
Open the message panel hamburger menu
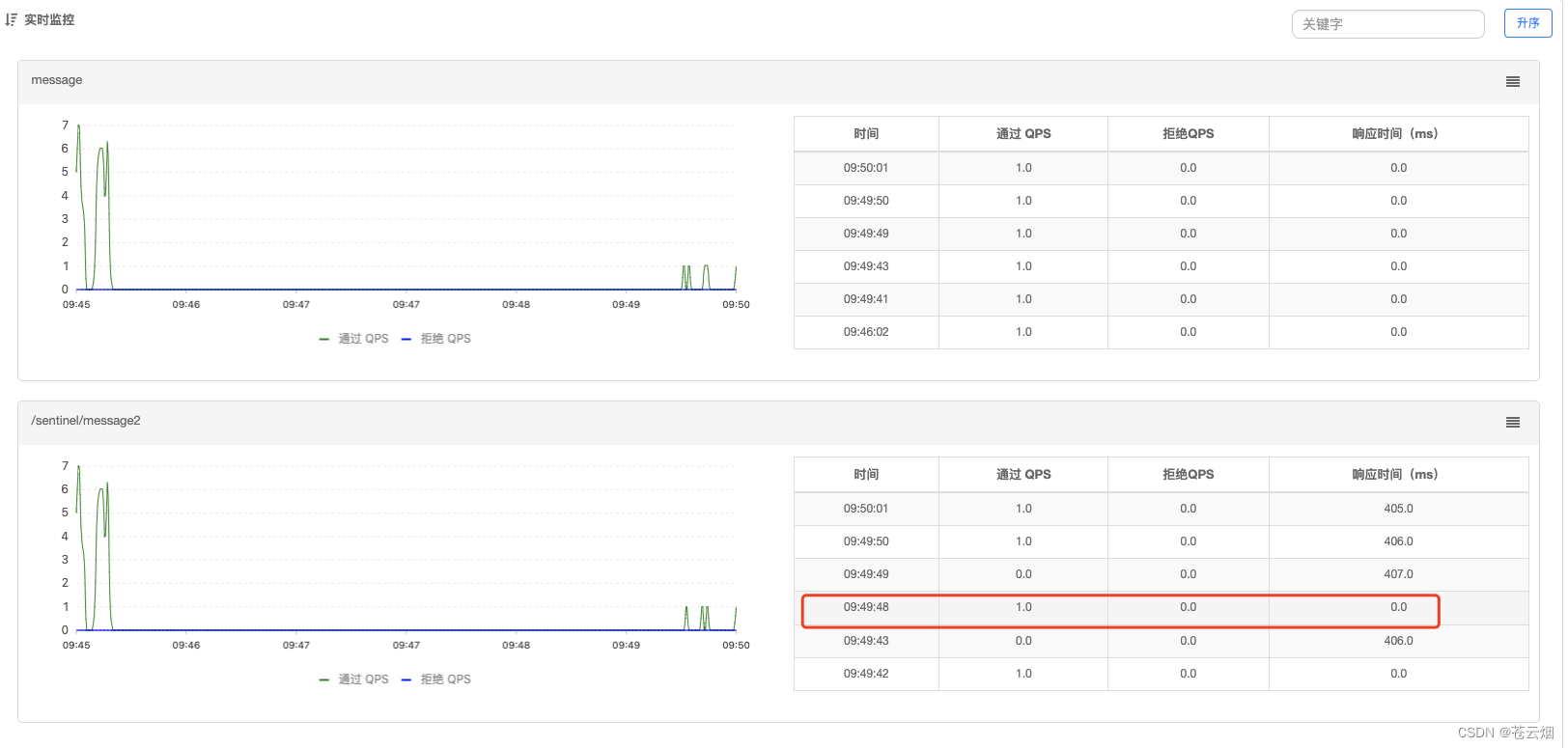(x=1513, y=82)
